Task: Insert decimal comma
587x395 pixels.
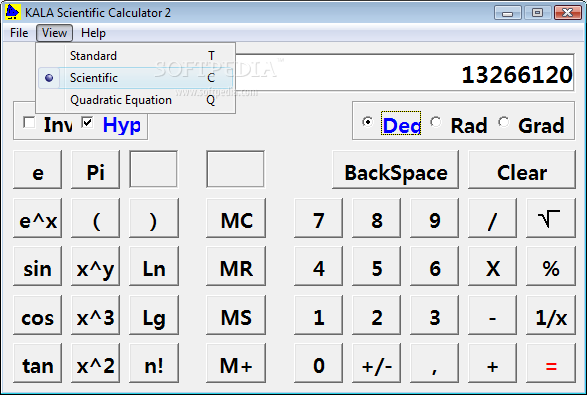Action: click(x=434, y=363)
